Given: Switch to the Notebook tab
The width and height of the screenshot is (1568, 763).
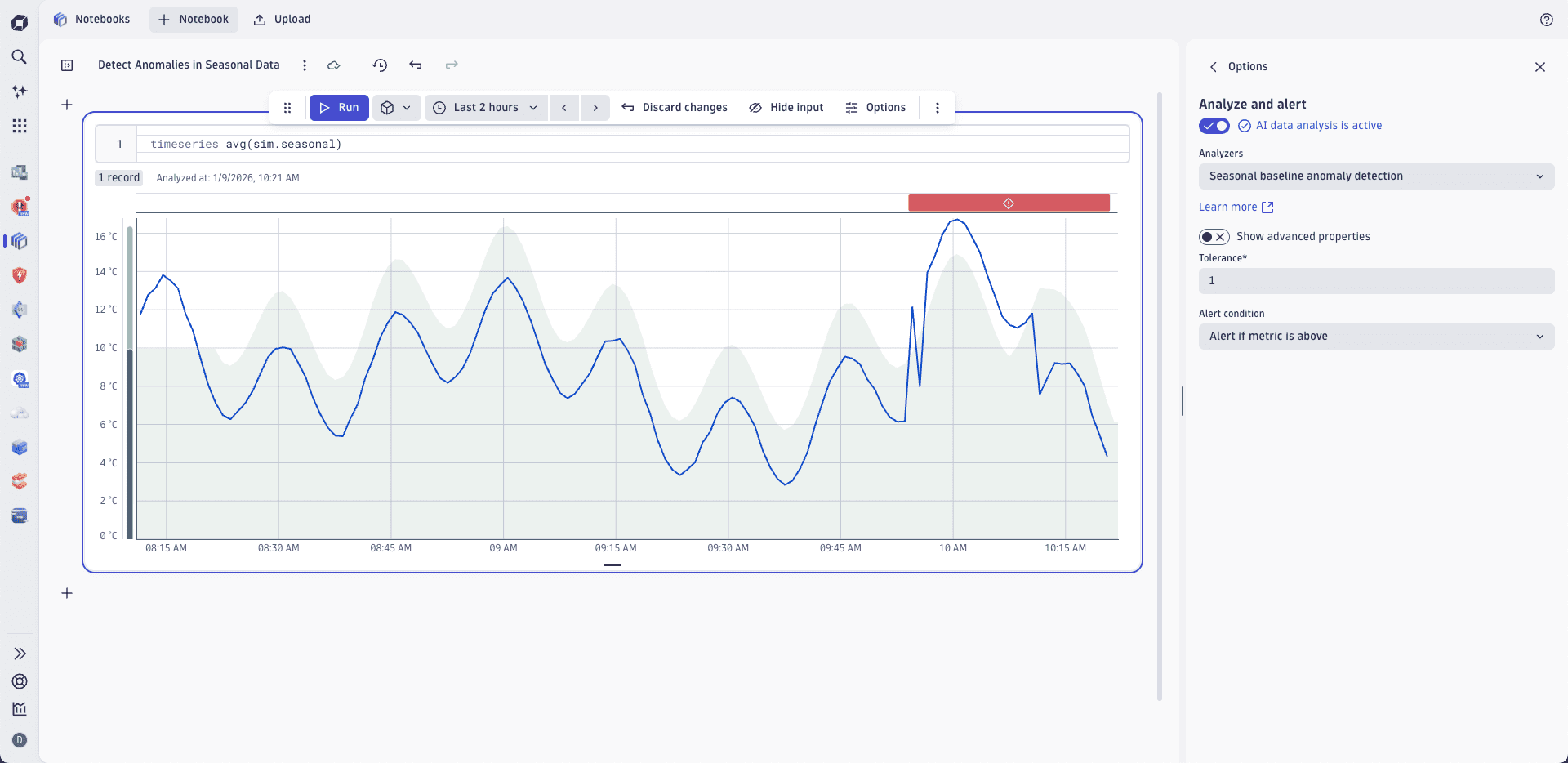Looking at the screenshot, I should tap(194, 19).
